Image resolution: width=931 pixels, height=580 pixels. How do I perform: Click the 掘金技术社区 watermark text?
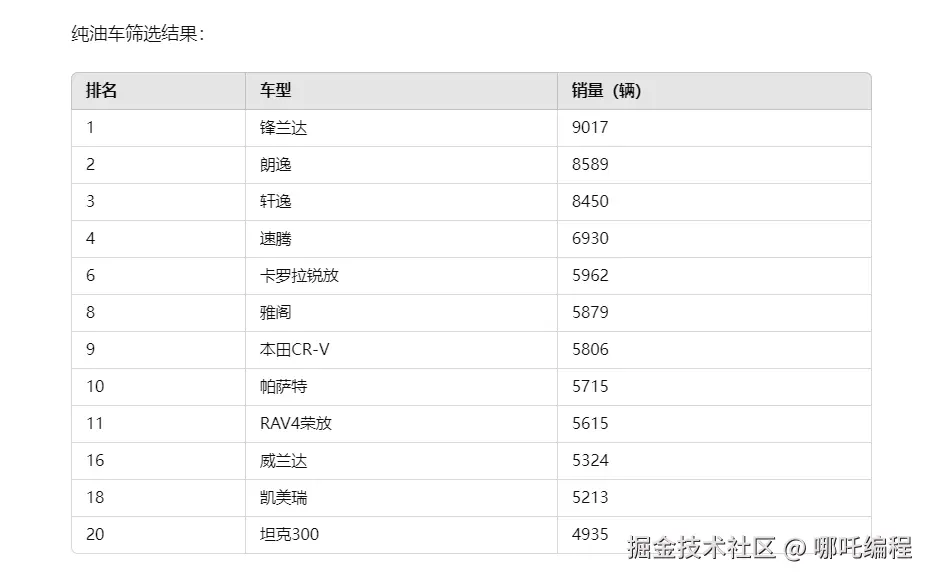[702, 548]
